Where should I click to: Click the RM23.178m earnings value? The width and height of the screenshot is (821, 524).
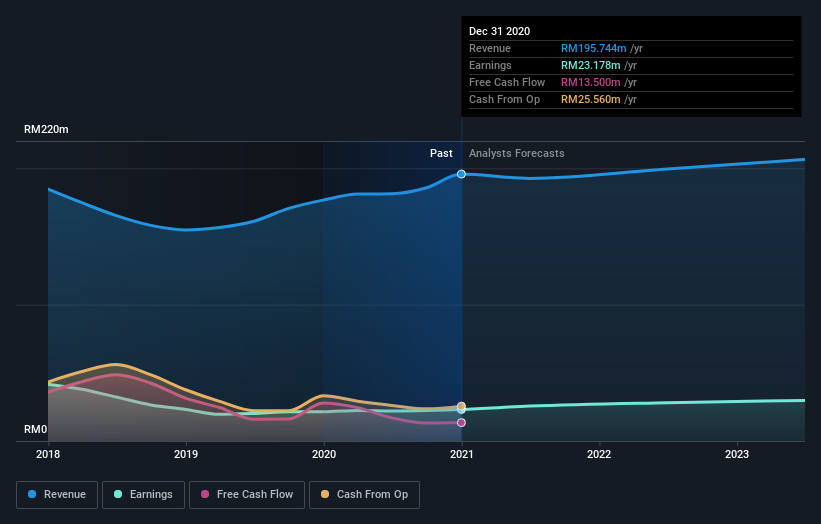pyautogui.click(x=591, y=65)
